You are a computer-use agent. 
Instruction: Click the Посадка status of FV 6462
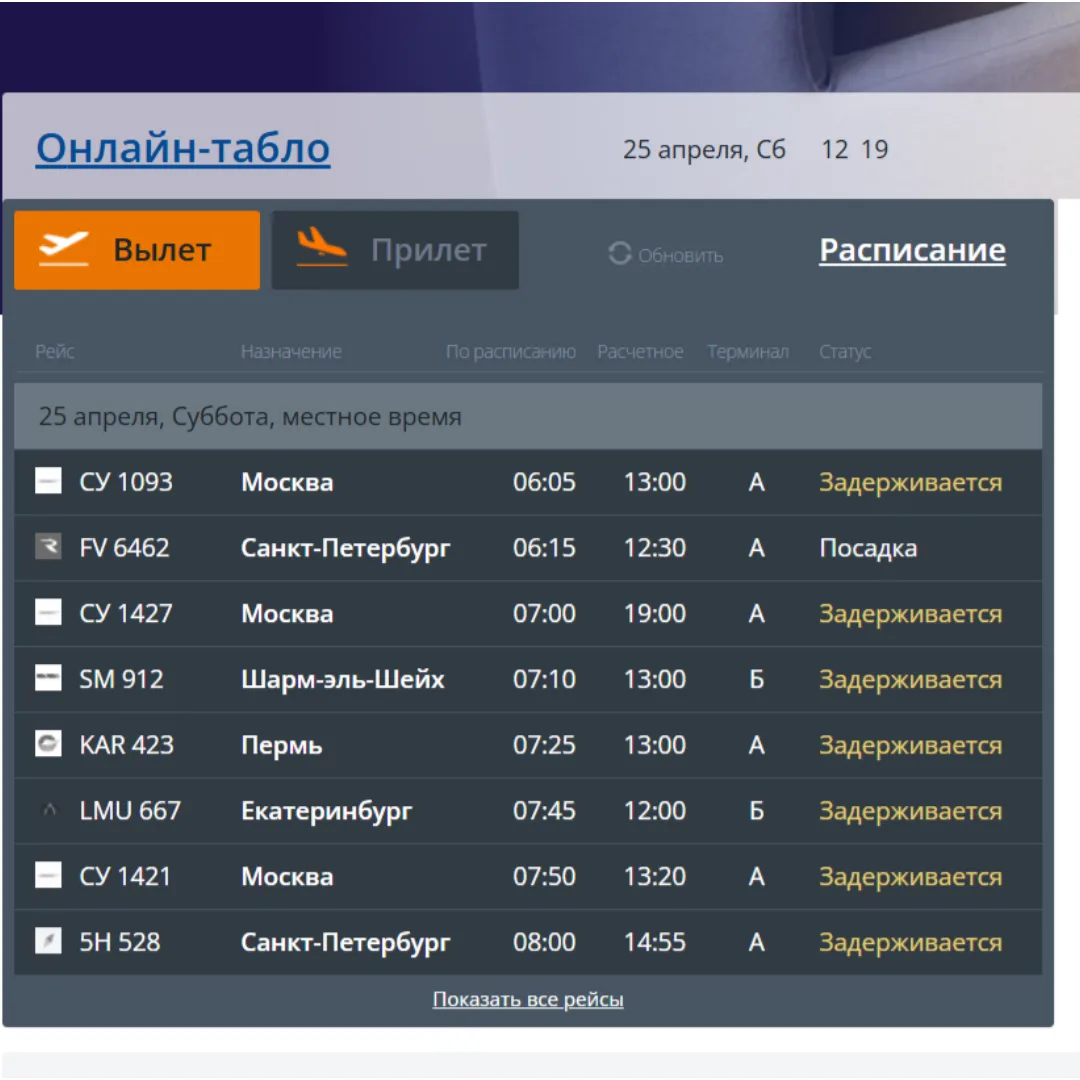coord(868,548)
